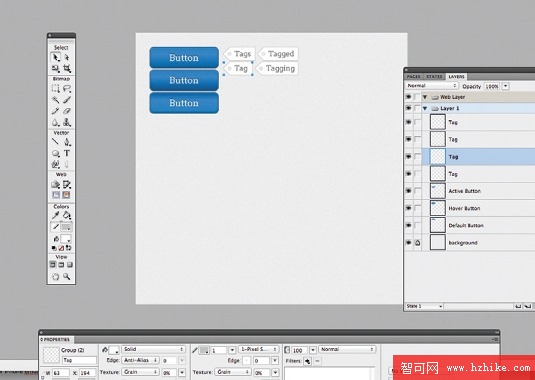Select the Magic Wand tool
Viewport: 535px width, 380px height.
pyautogui.click(x=56, y=100)
